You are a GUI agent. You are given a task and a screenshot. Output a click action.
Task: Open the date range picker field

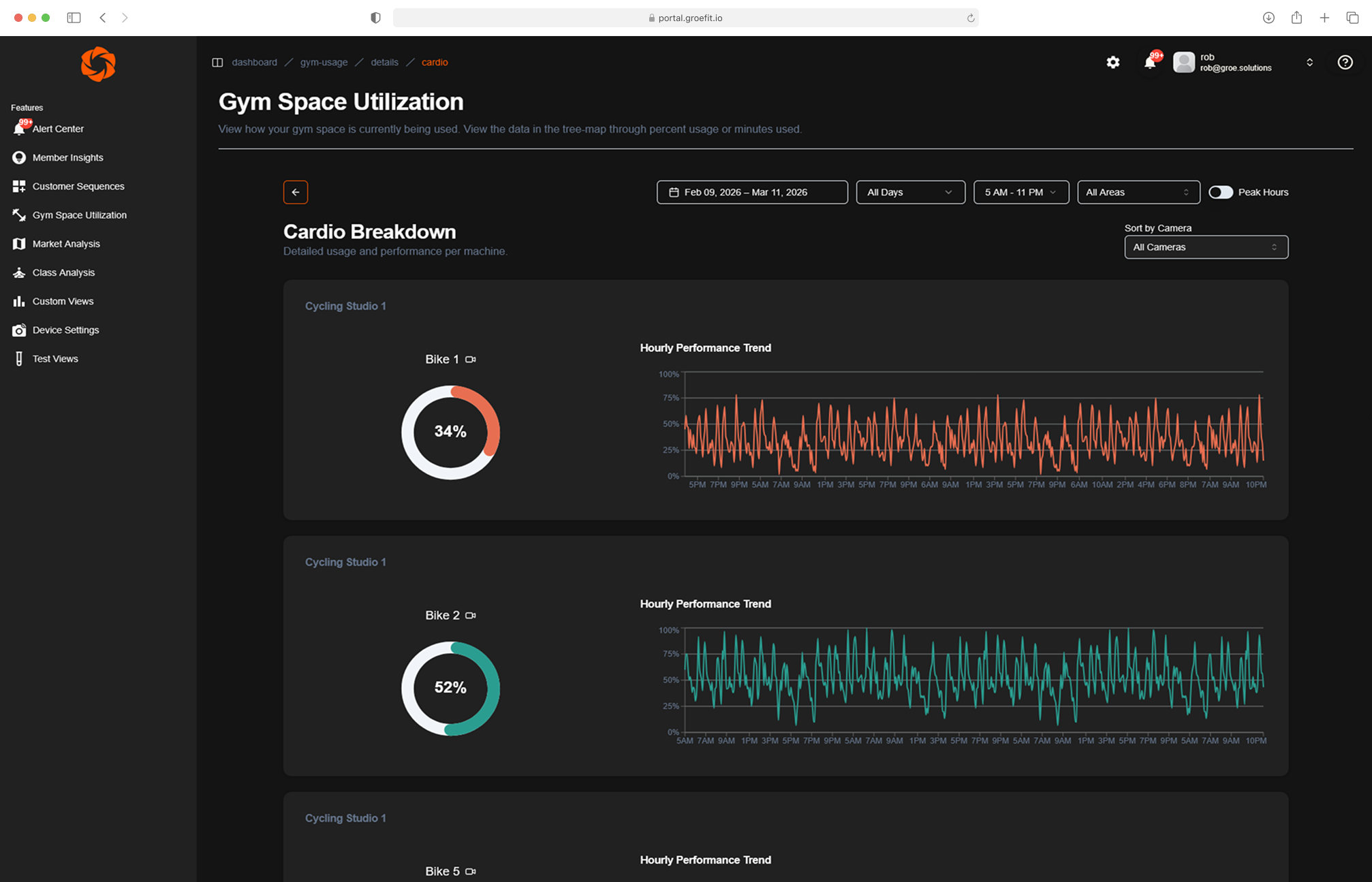click(x=751, y=192)
